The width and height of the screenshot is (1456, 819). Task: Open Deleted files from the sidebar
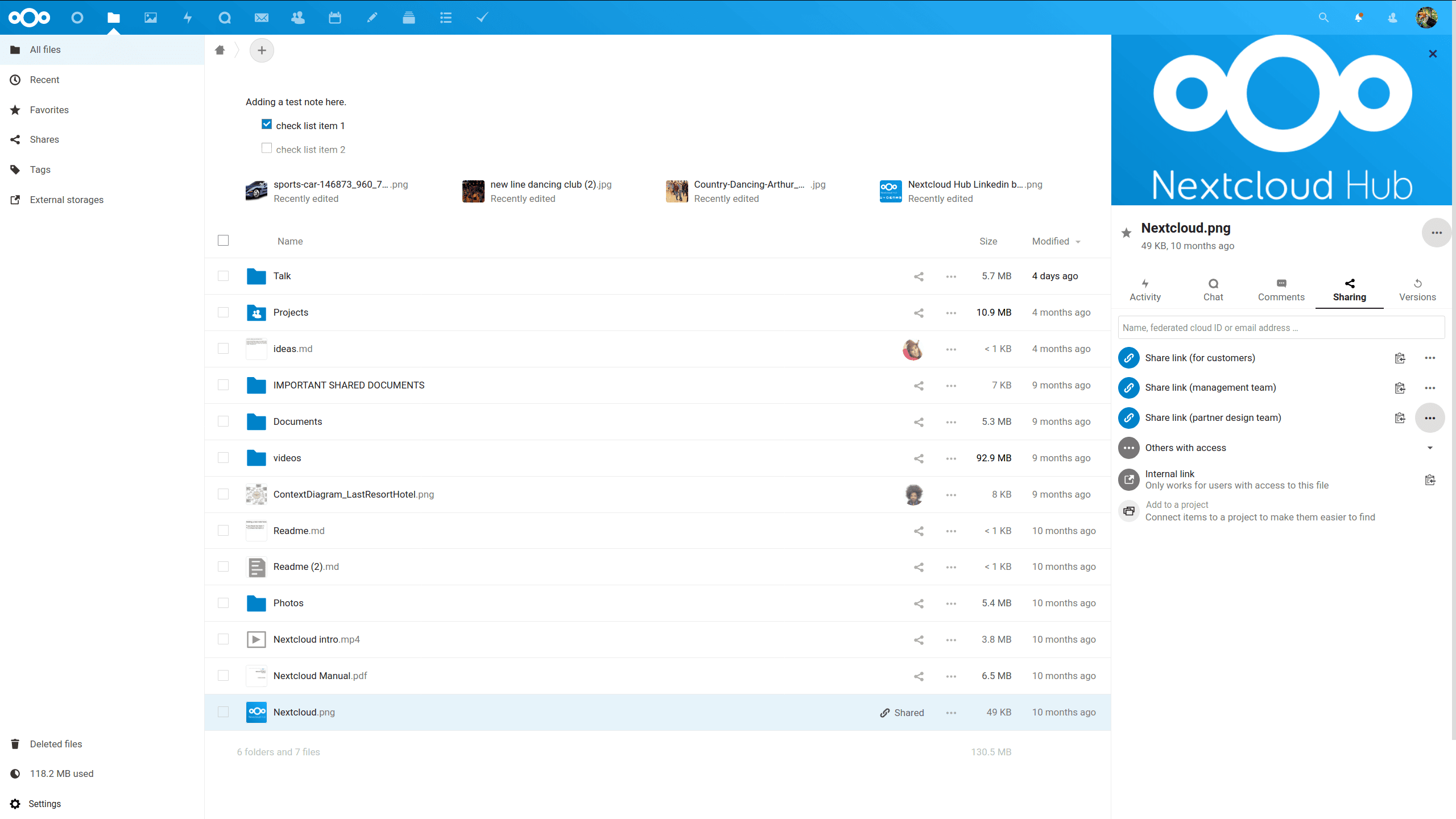point(56,744)
